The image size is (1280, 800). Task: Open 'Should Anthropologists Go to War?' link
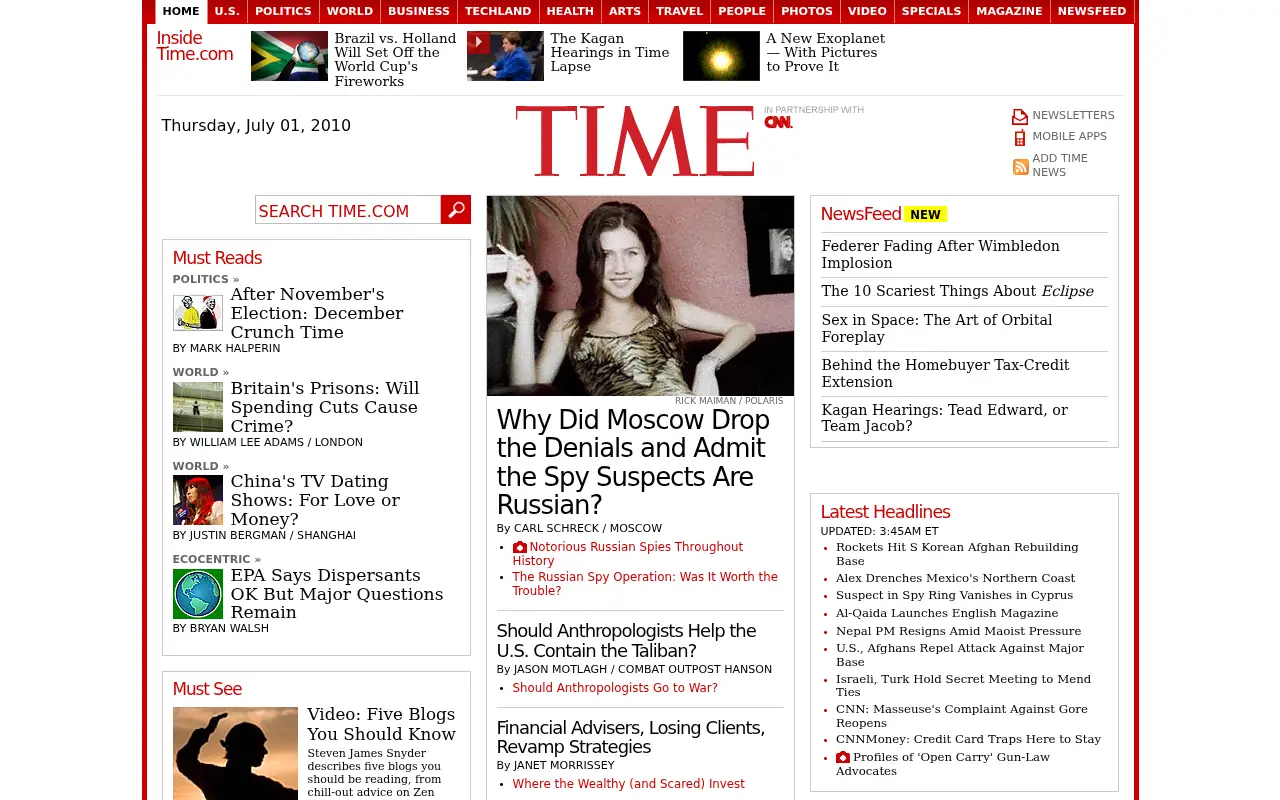point(615,688)
